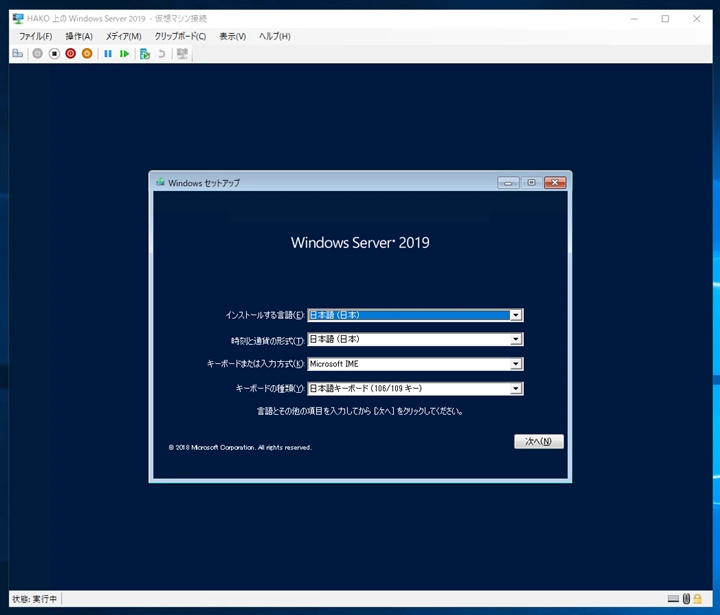Maximize the Windows セットアップ dialog

click(x=531, y=183)
